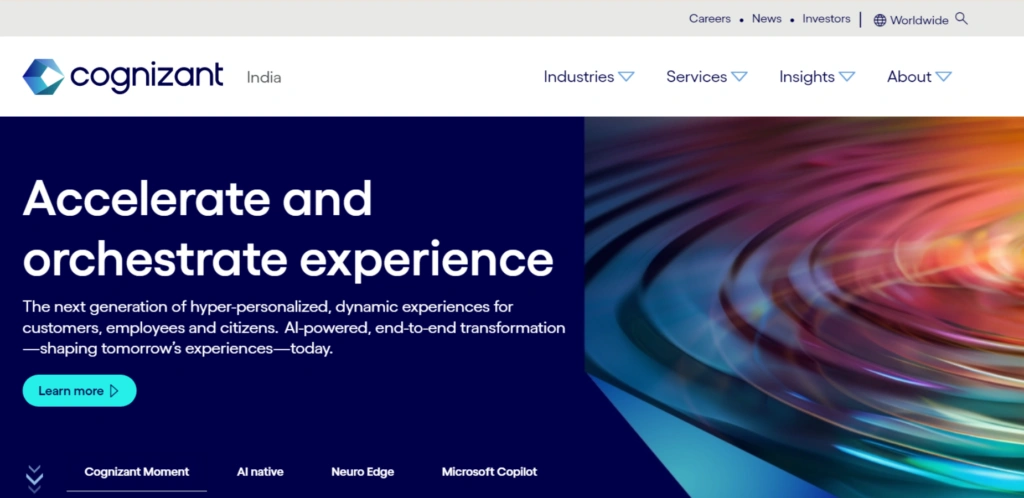Open the search magnifier icon
Viewport: 1024px width, 498px height.
click(961, 18)
